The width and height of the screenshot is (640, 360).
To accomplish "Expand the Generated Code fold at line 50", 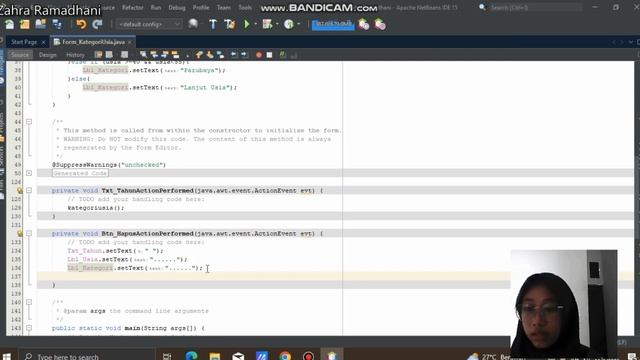I will coord(29,173).
